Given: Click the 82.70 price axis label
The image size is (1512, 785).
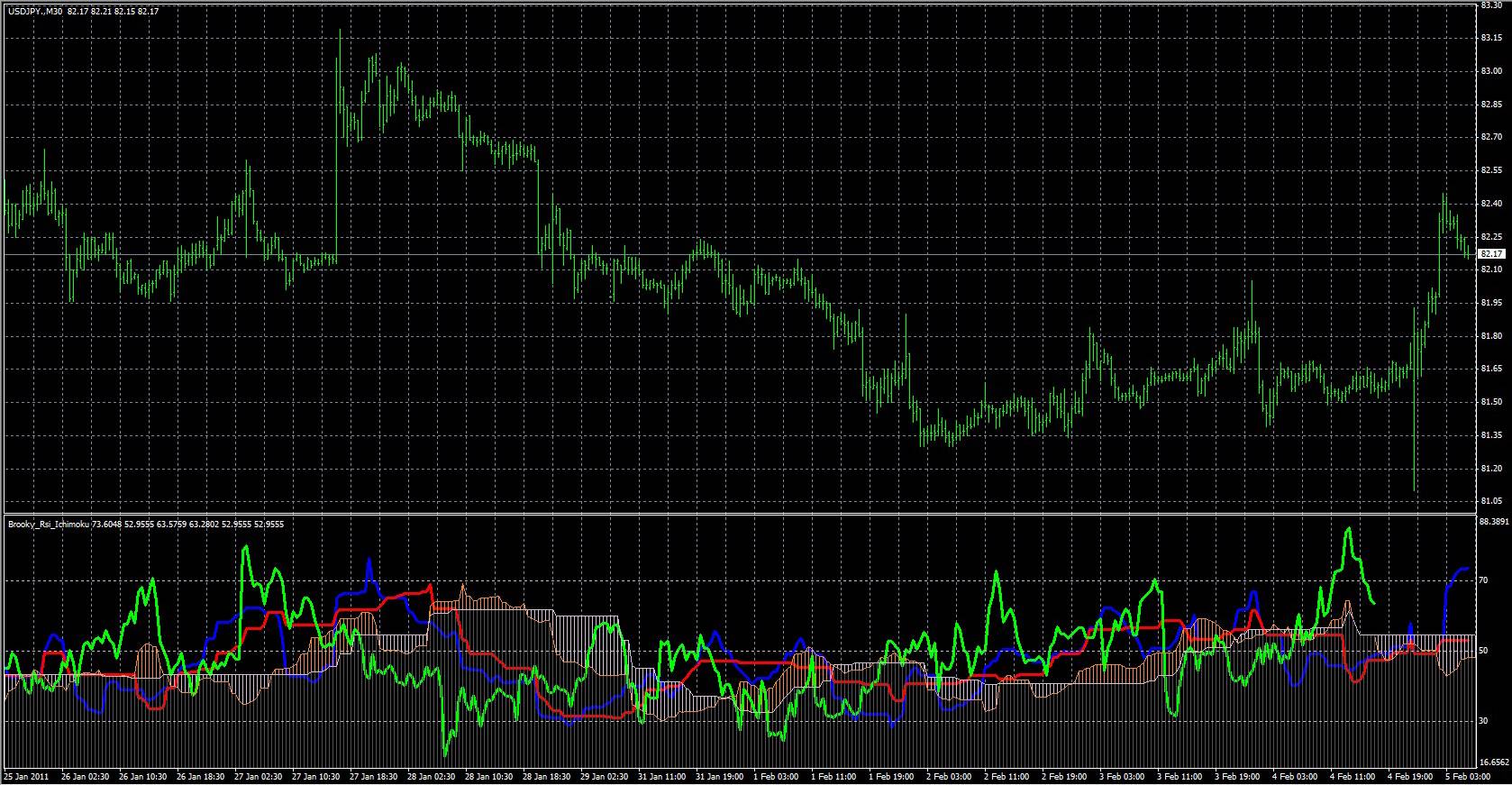Looking at the screenshot, I should (1490, 137).
